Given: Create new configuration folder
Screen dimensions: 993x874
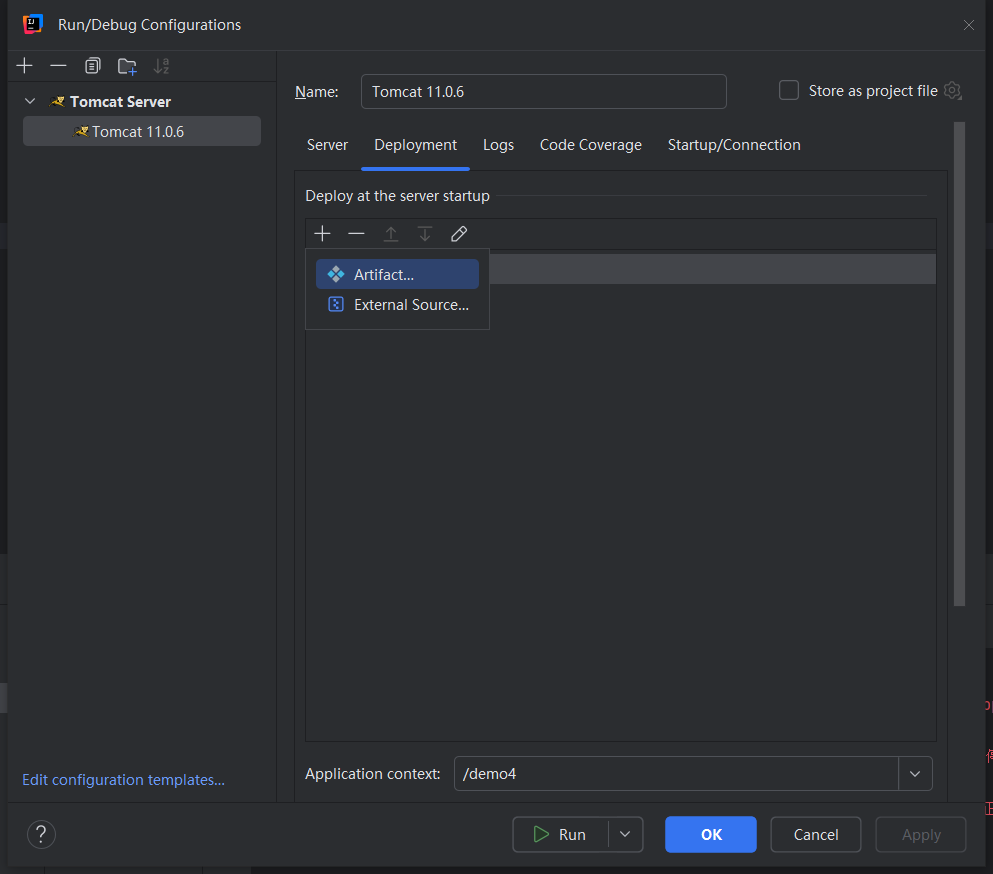Looking at the screenshot, I should click(127, 66).
